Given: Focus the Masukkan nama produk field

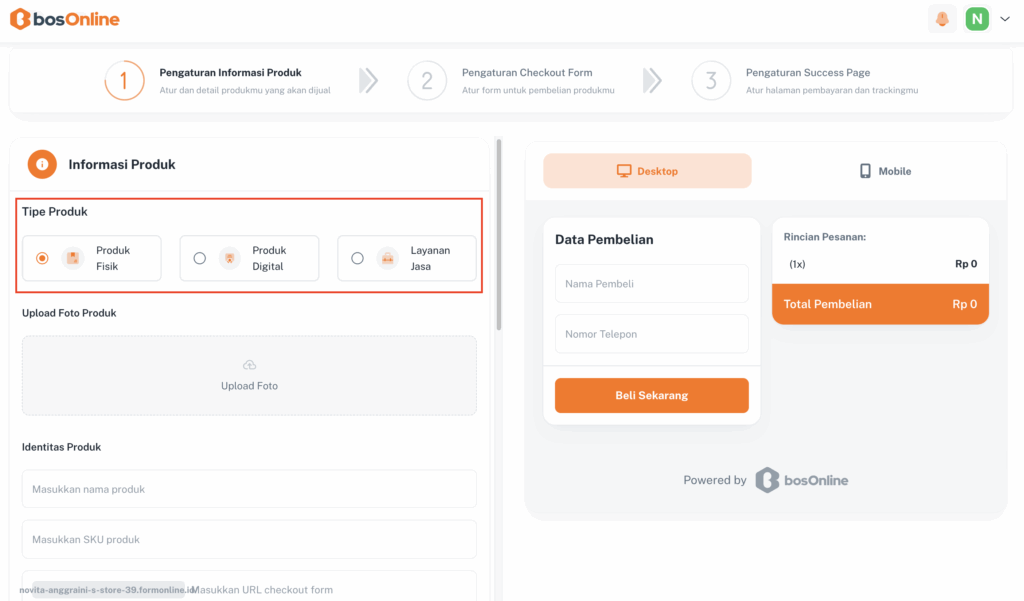Looking at the screenshot, I should [249, 489].
